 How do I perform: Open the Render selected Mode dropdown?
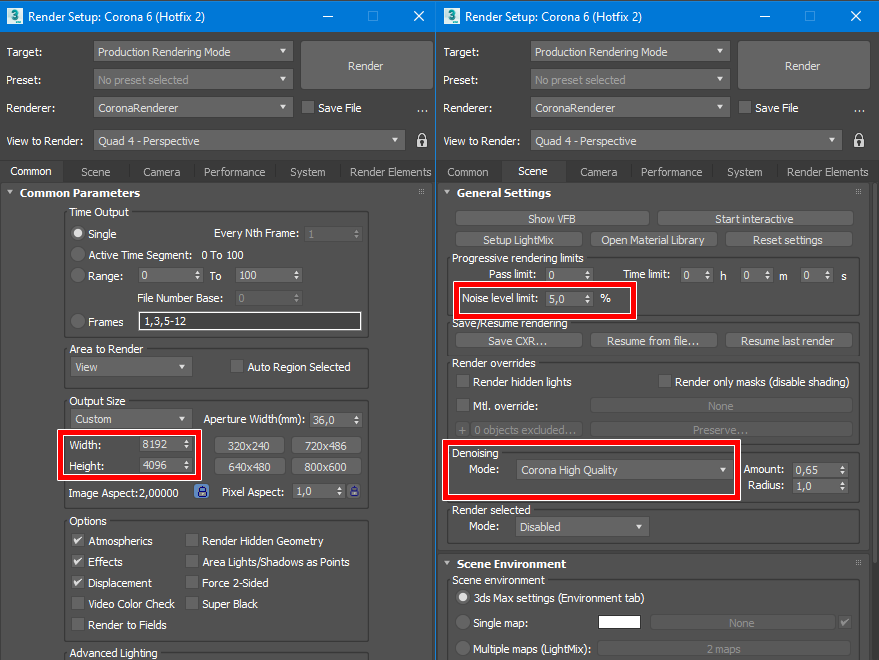[x=582, y=527]
